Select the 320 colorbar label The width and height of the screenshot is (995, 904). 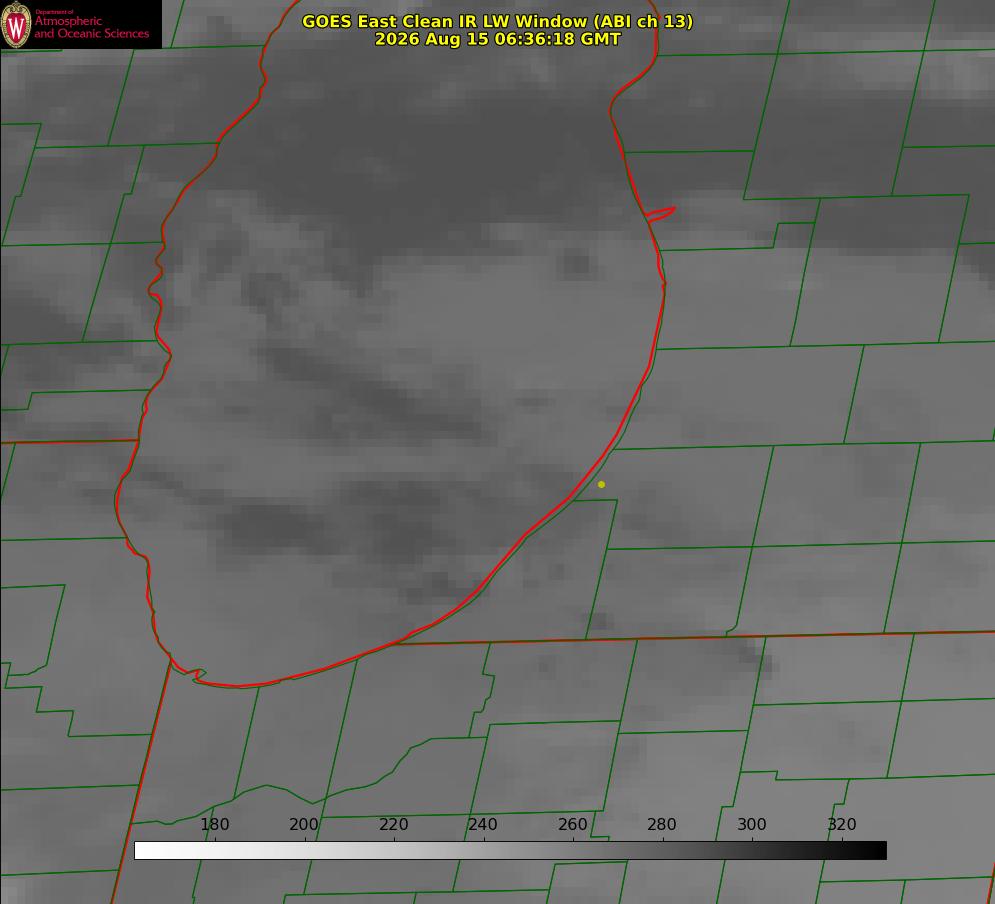(842, 824)
